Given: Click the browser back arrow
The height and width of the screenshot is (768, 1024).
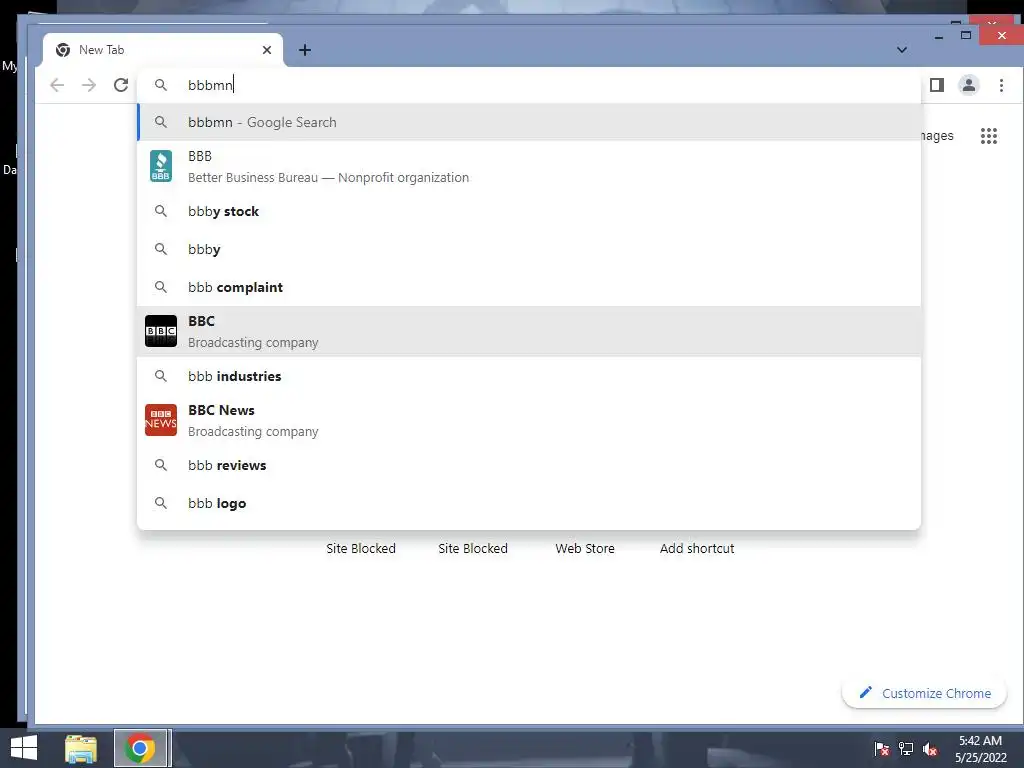Looking at the screenshot, I should pos(57,85).
